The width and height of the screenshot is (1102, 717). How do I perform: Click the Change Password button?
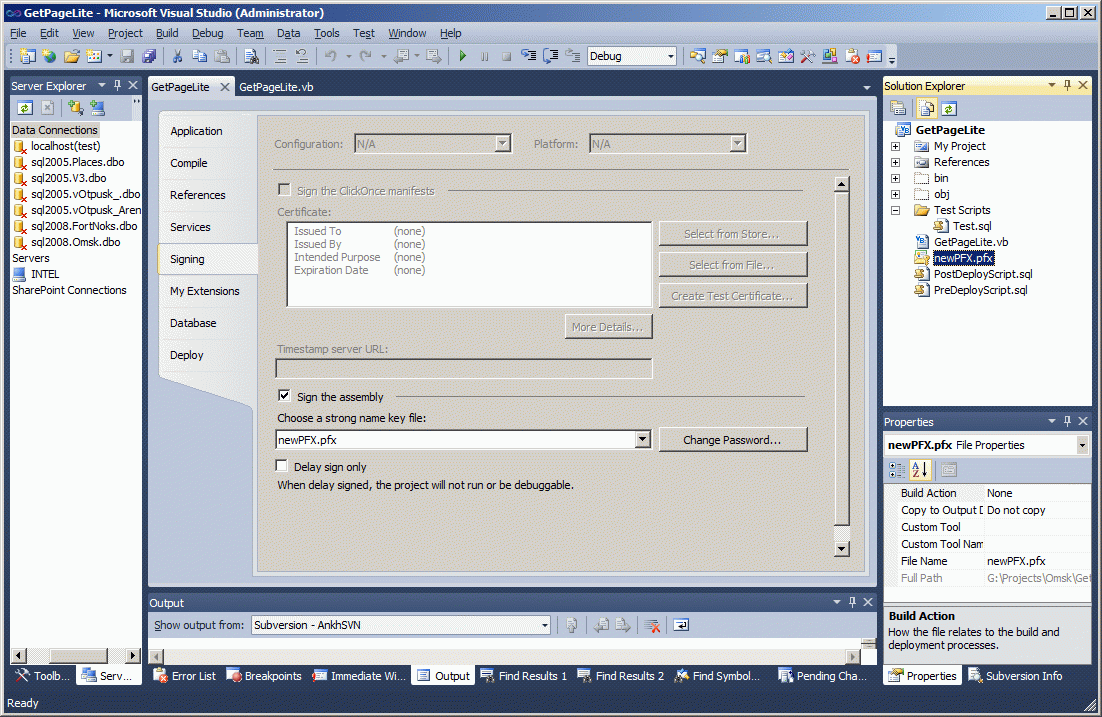pos(732,439)
